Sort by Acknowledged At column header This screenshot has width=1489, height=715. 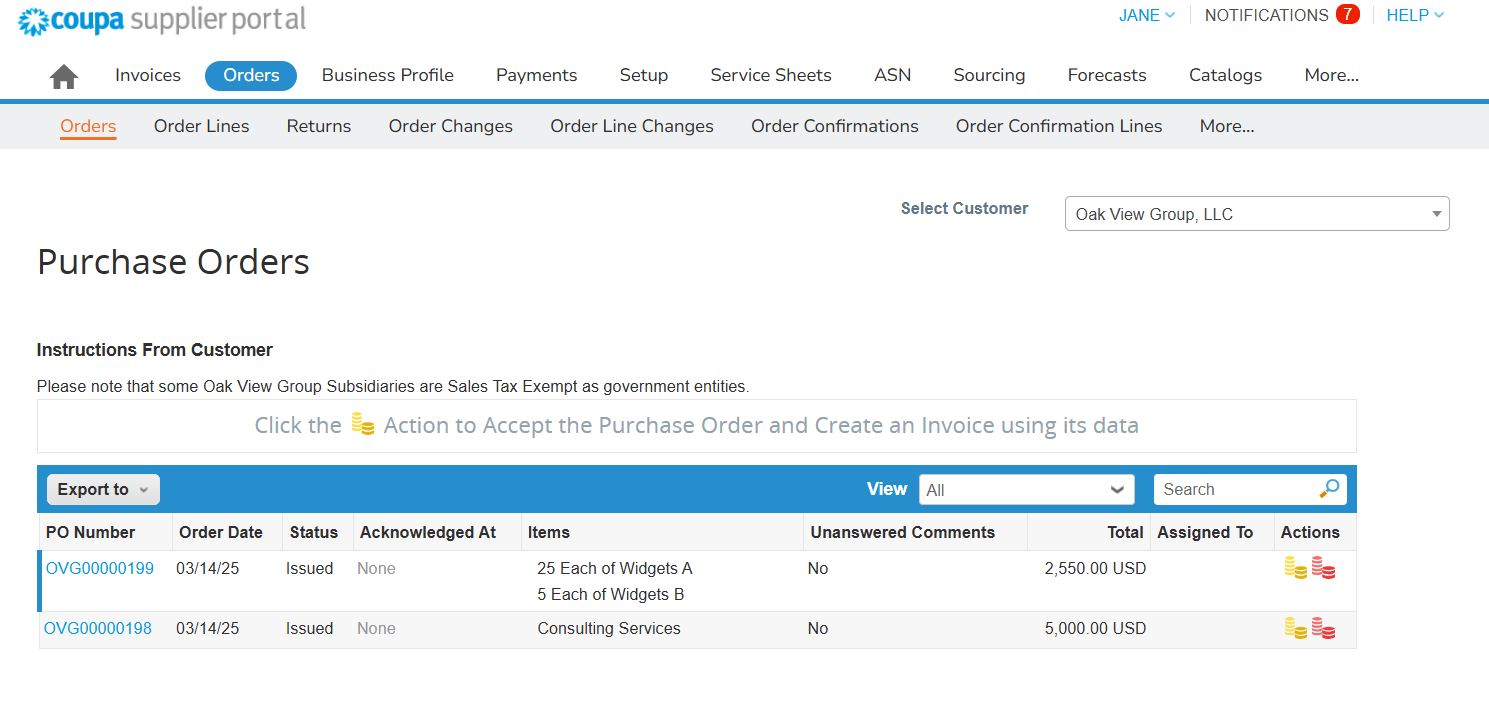pyautogui.click(x=428, y=532)
